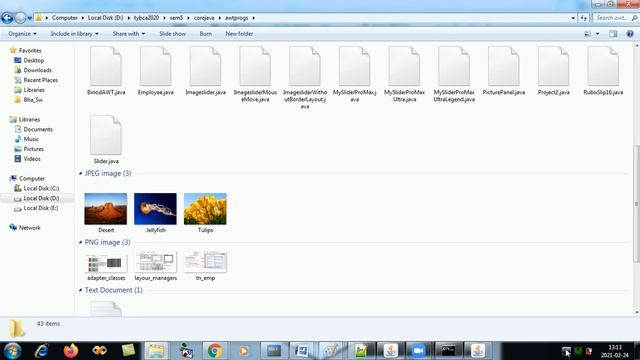Select the RubixSlip16.java file
Viewport: 640px width, 360px height.
tap(603, 71)
